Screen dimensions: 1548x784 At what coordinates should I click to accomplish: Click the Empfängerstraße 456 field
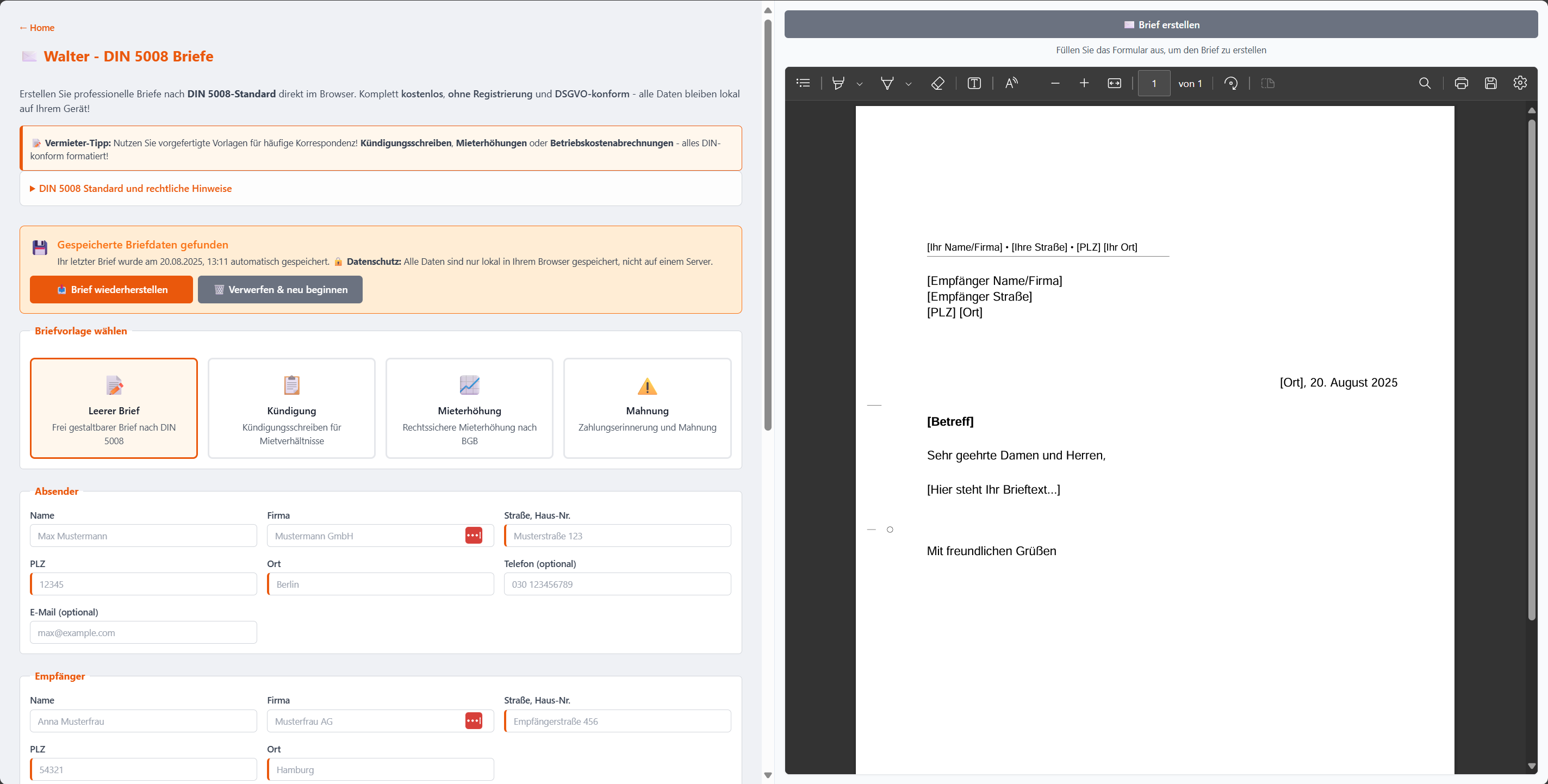[618, 721]
